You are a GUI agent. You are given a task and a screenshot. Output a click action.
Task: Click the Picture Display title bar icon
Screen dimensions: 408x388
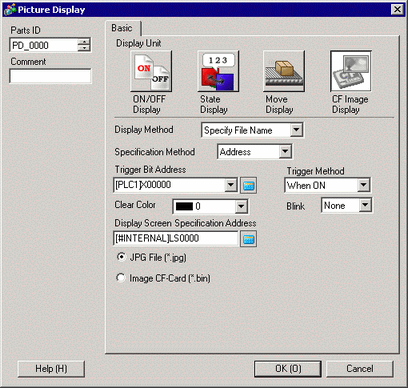[x=10, y=9]
